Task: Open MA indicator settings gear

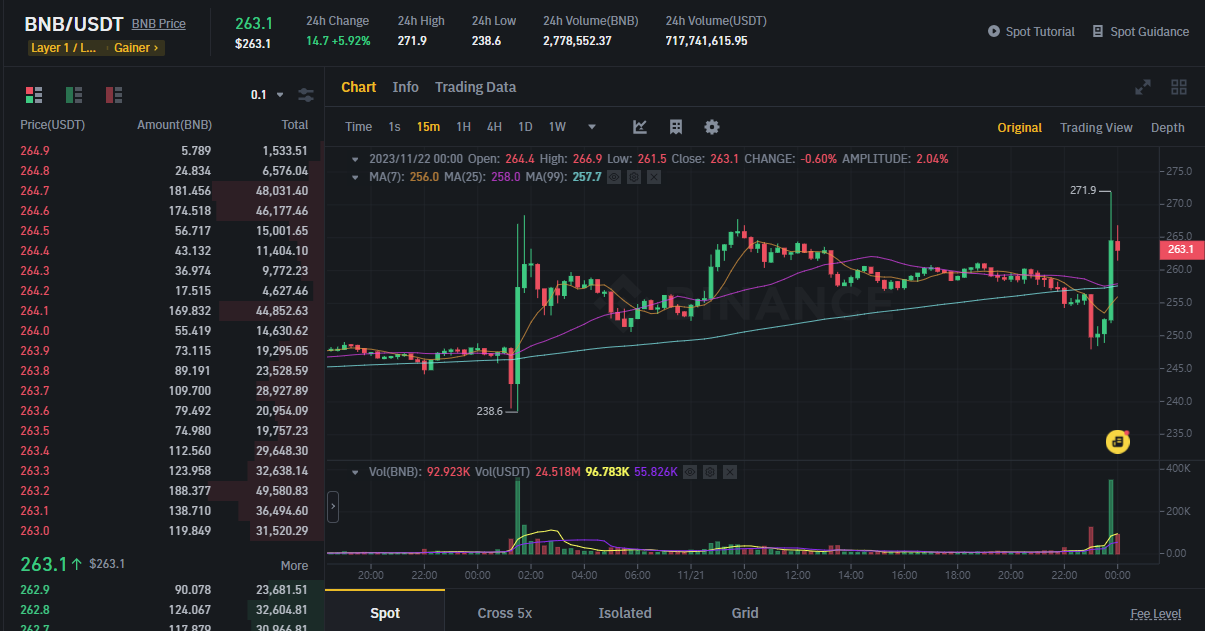Action: click(x=633, y=177)
